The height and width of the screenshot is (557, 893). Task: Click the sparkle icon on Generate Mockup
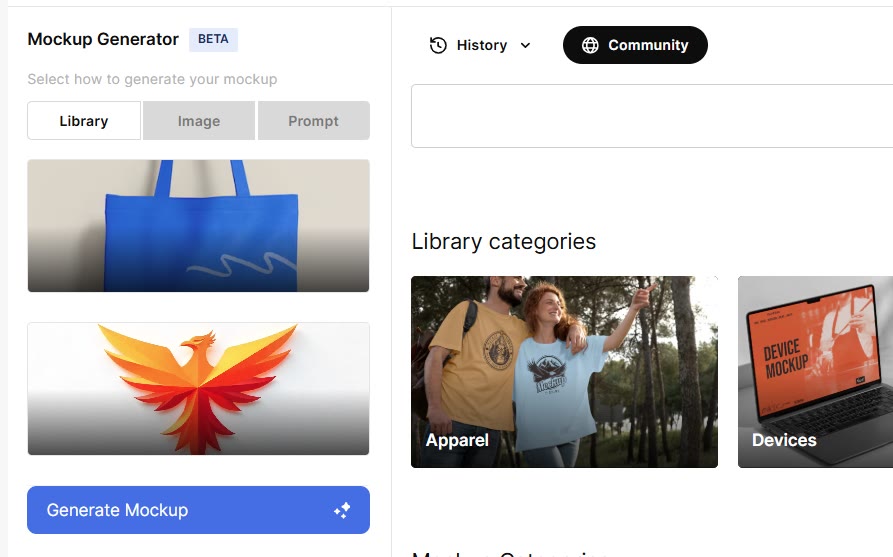point(342,511)
